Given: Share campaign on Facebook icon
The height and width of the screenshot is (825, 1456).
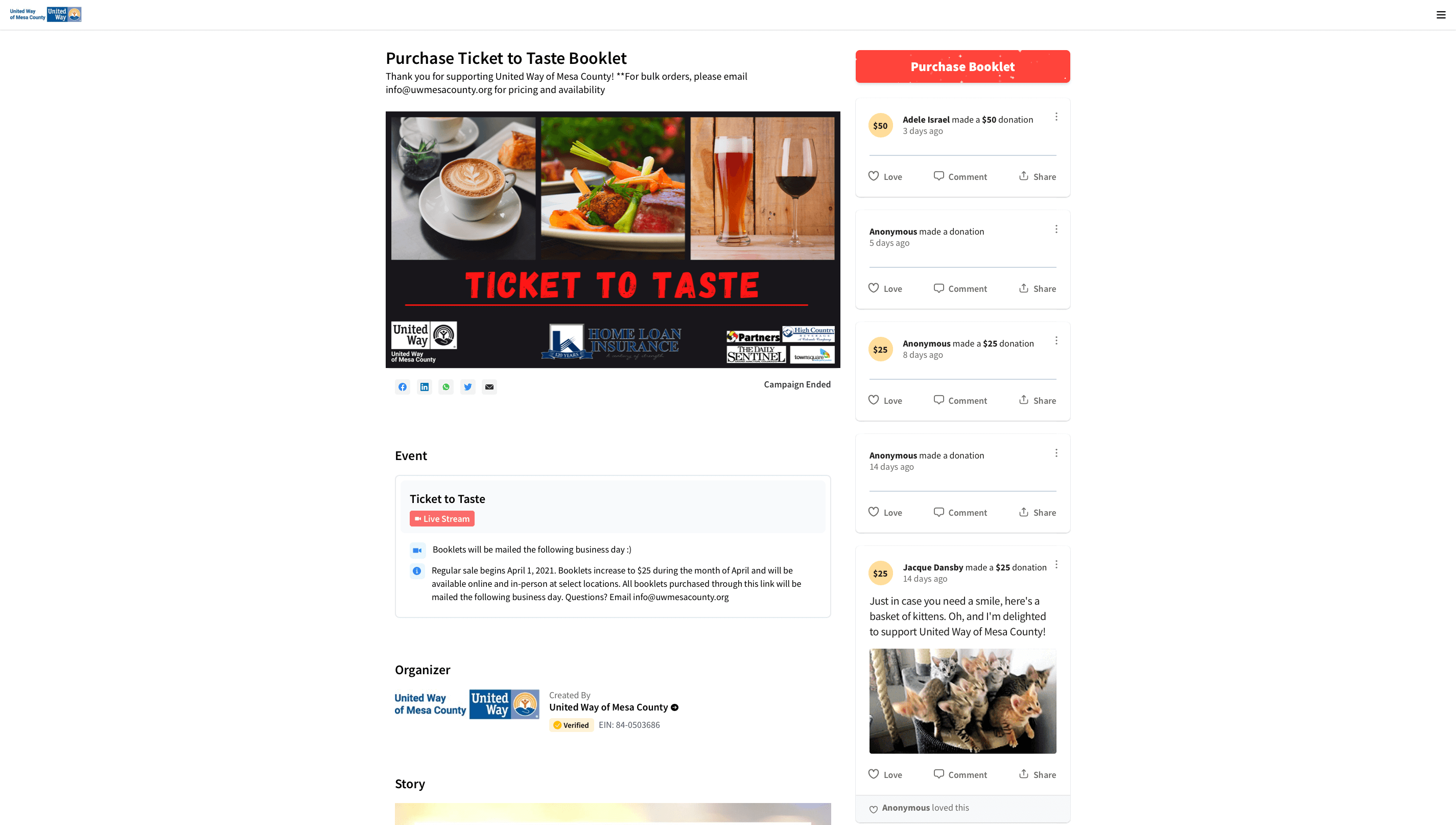Looking at the screenshot, I should pos(402,387).
